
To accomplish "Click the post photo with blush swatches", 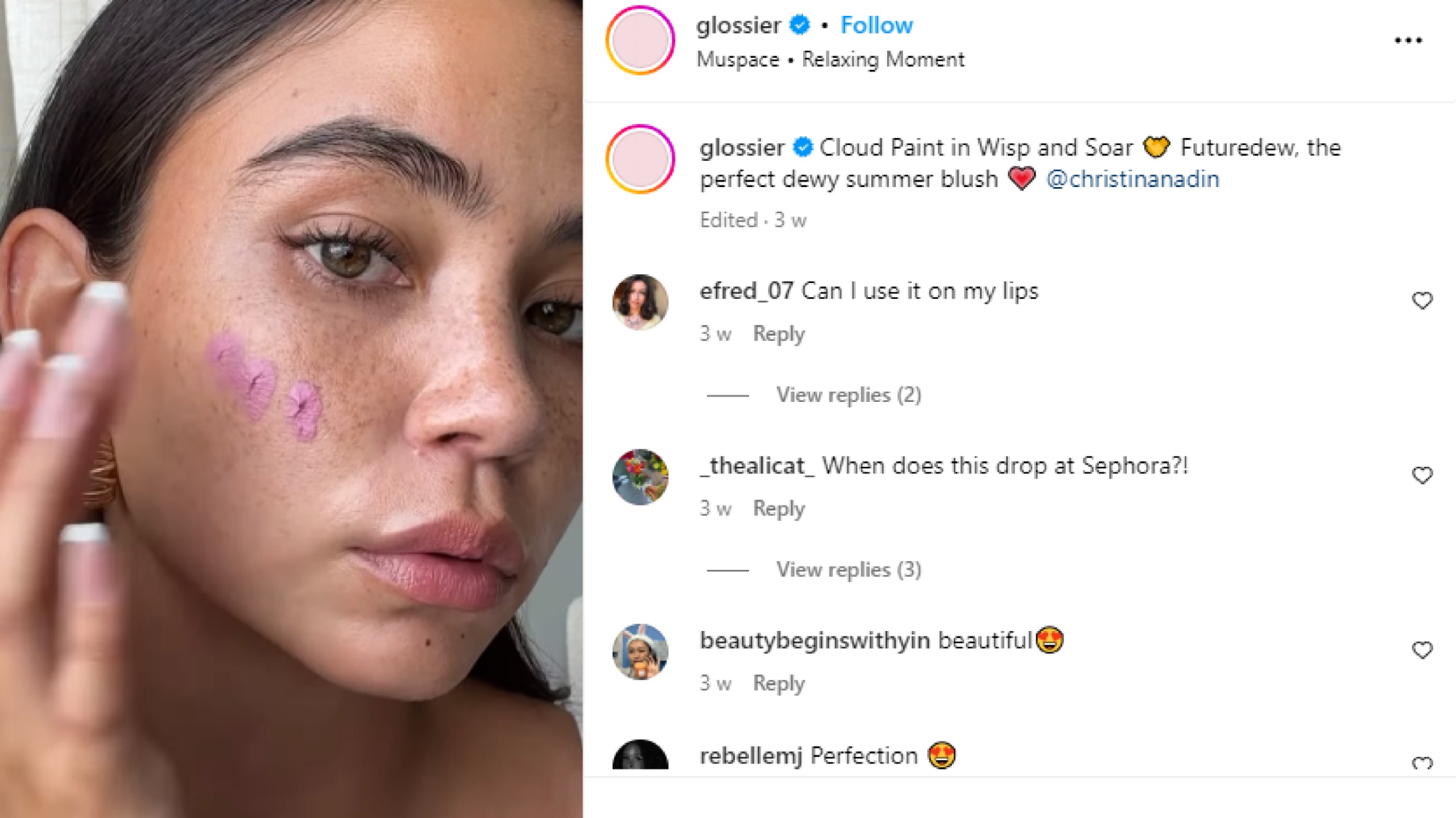I will (291, 409).
